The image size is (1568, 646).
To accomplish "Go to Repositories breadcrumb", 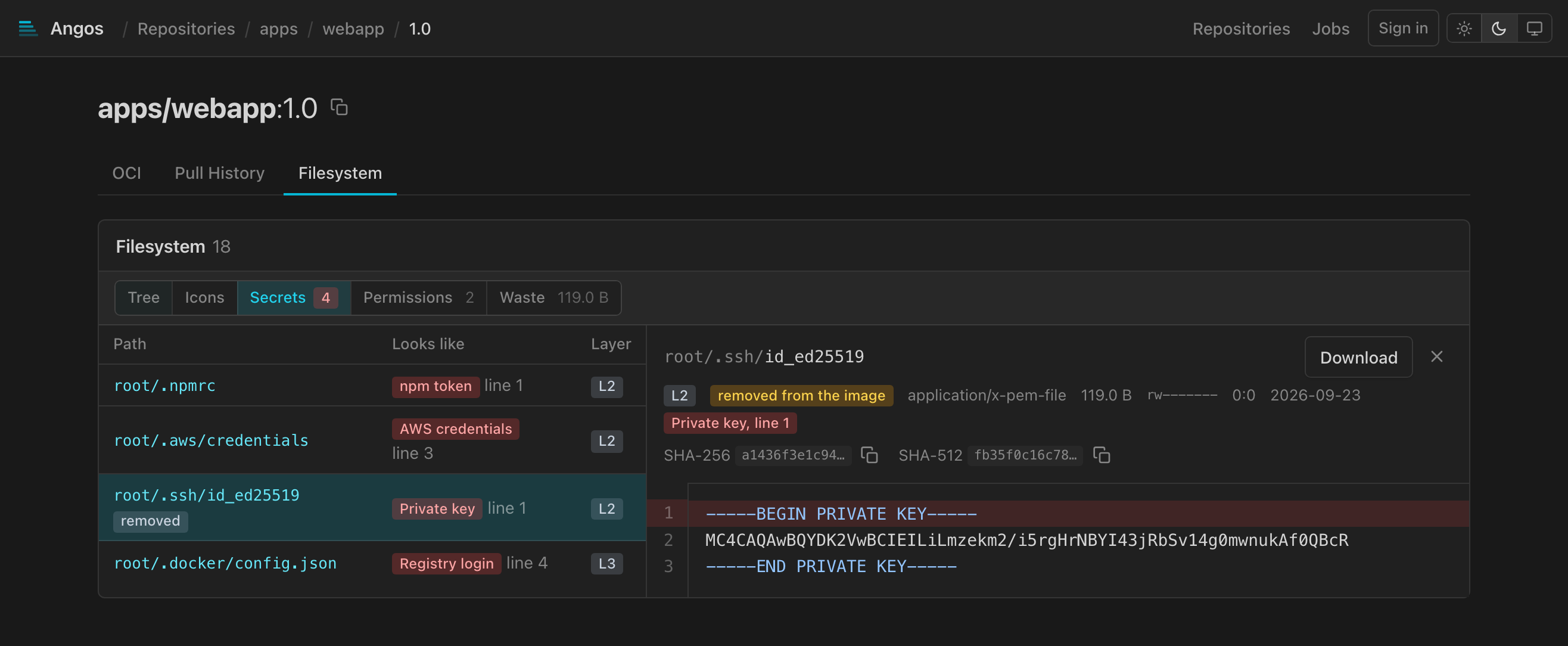I will 186,29.
